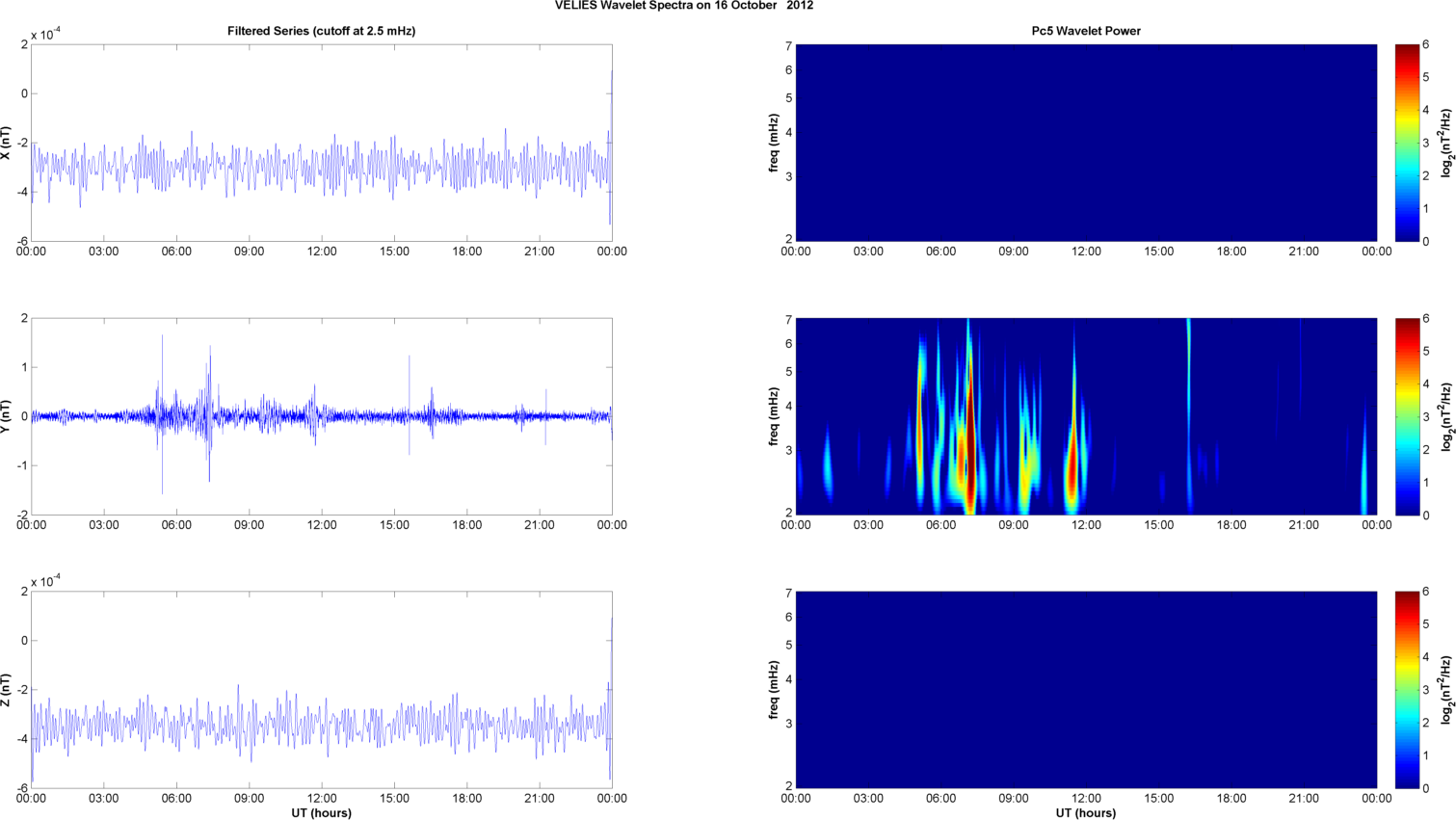The image size is (1456, 820).
Task: Click the "09:00" tick under Y filtered series
Action: (x=249, y=525)
